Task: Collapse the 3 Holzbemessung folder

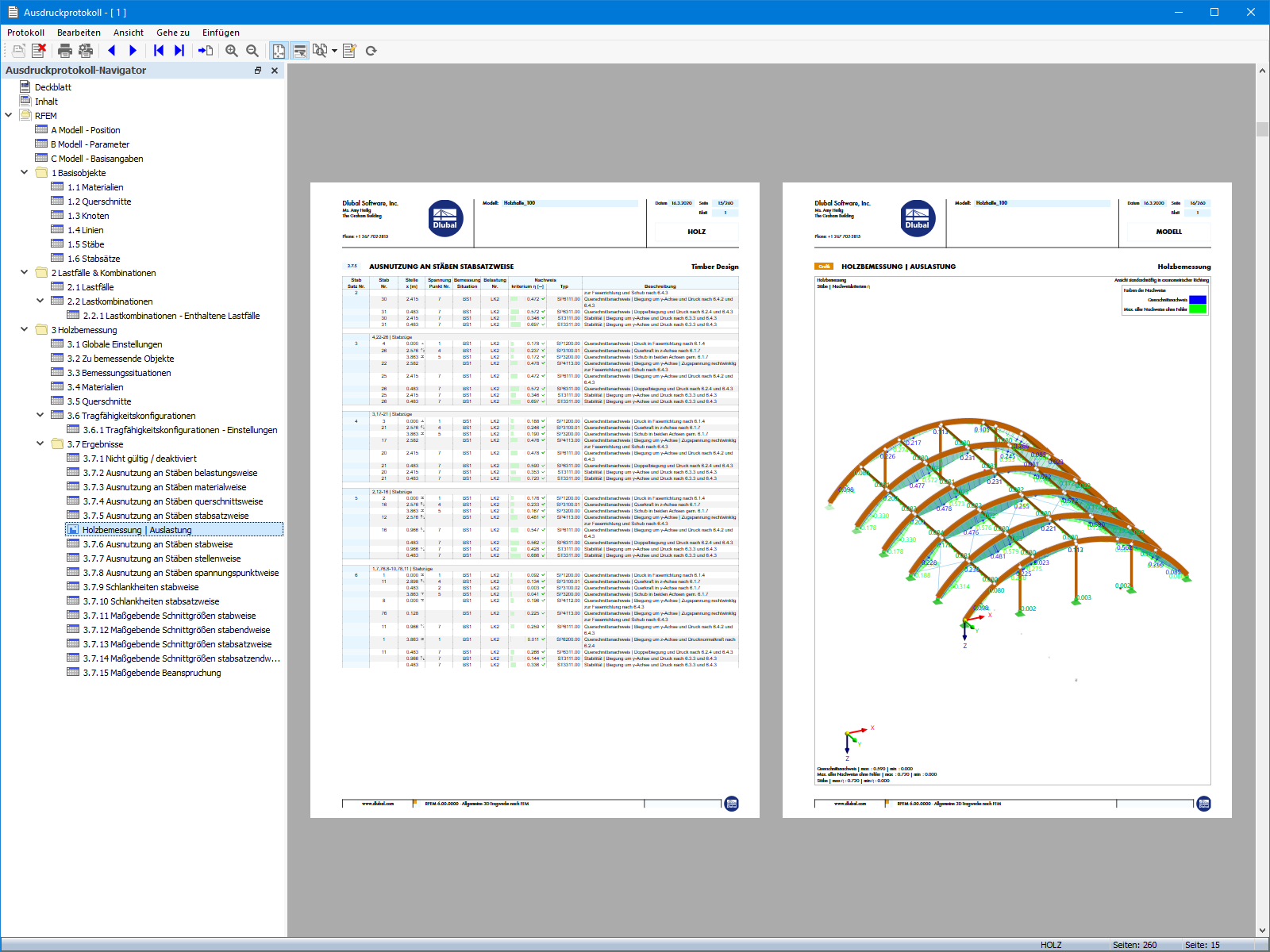Action: pos(25,329)
